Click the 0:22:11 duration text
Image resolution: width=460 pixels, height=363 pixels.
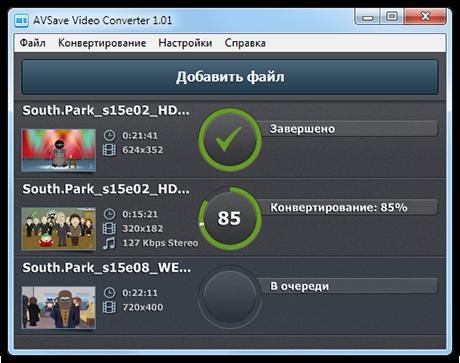click(x=140, y=293)
